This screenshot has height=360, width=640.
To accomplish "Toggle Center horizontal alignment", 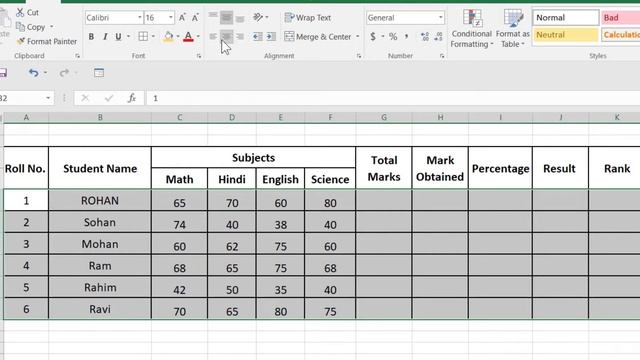I will pos(227,37).
